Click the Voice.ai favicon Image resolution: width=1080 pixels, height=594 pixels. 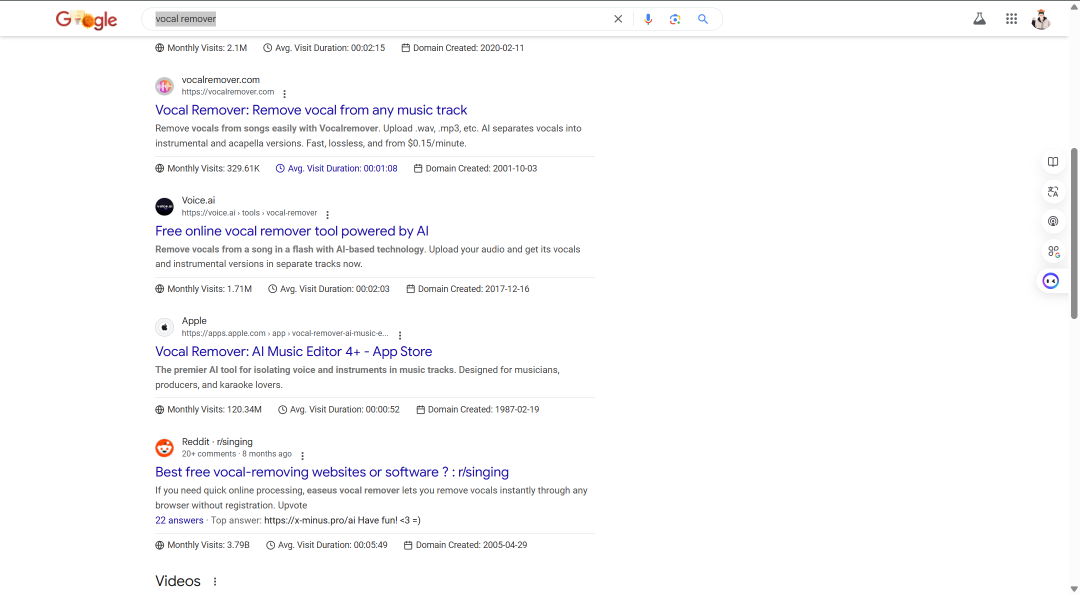[164, 207]
